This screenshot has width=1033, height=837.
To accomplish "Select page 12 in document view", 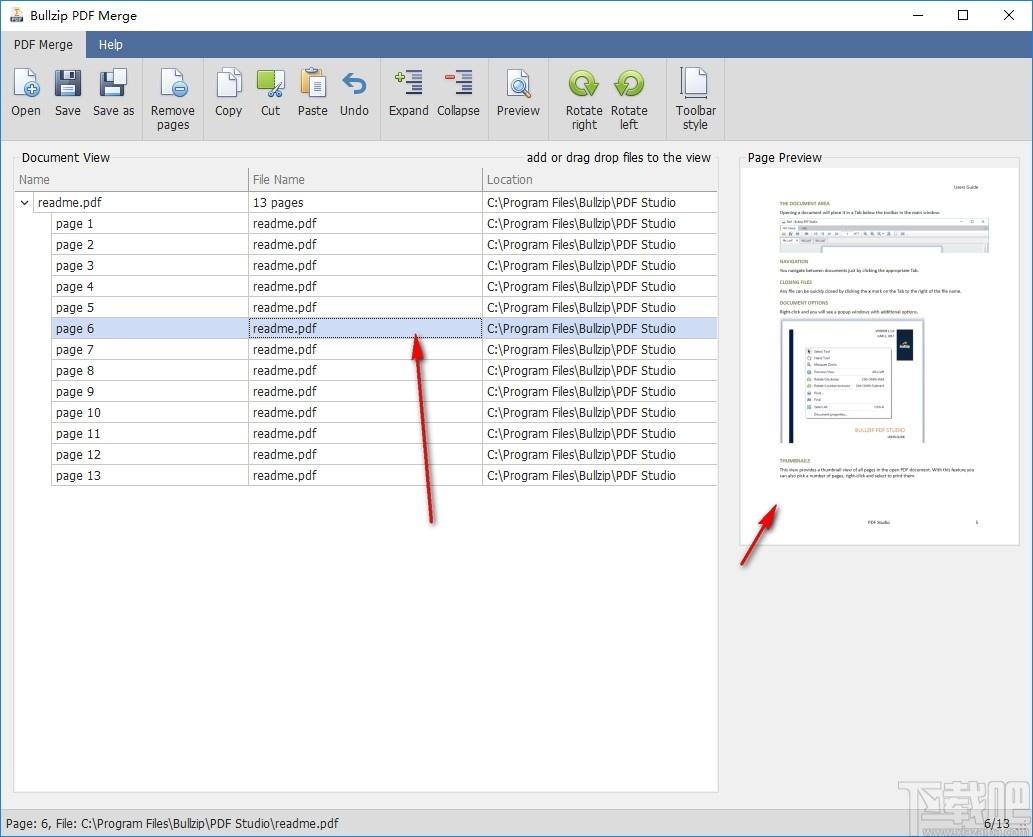I will pyautogui.click(x=384, y=455).
